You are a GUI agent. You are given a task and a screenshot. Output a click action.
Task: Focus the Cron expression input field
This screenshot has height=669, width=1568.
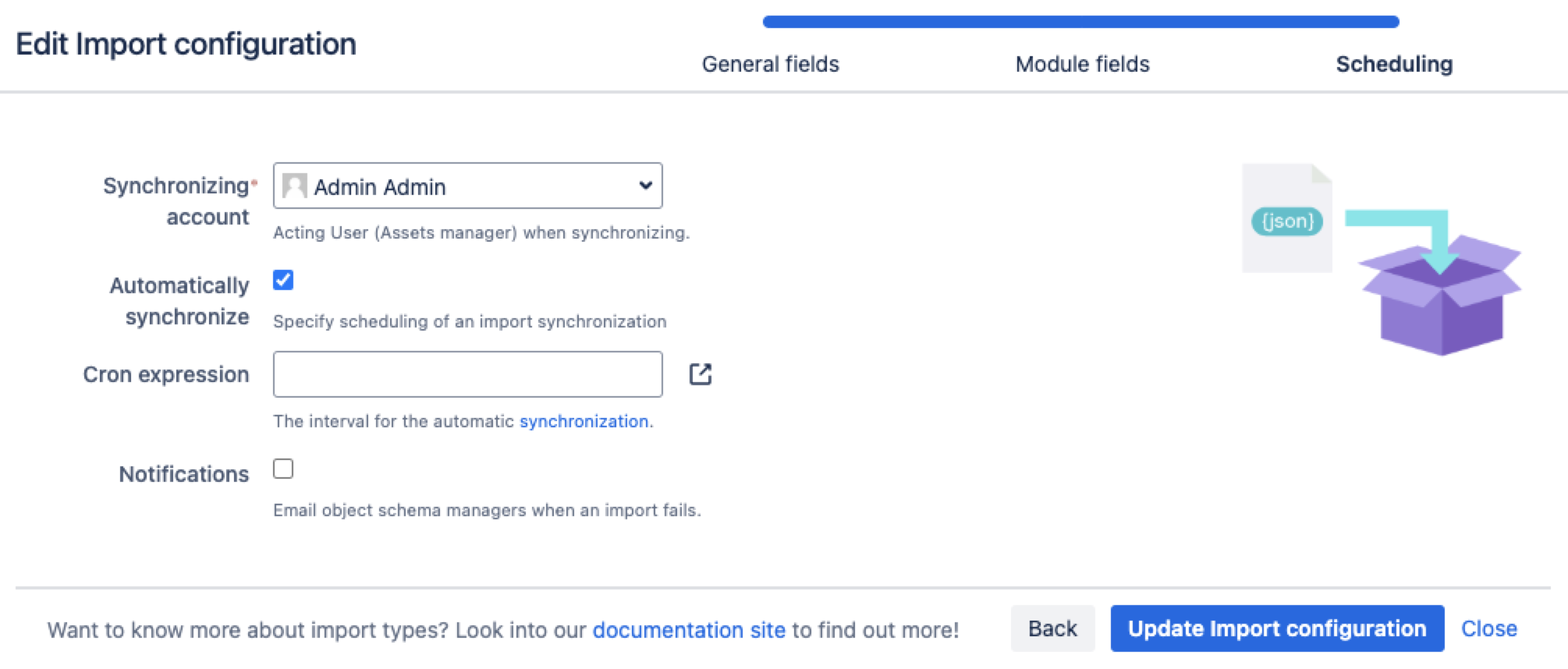tap(467, 374)
